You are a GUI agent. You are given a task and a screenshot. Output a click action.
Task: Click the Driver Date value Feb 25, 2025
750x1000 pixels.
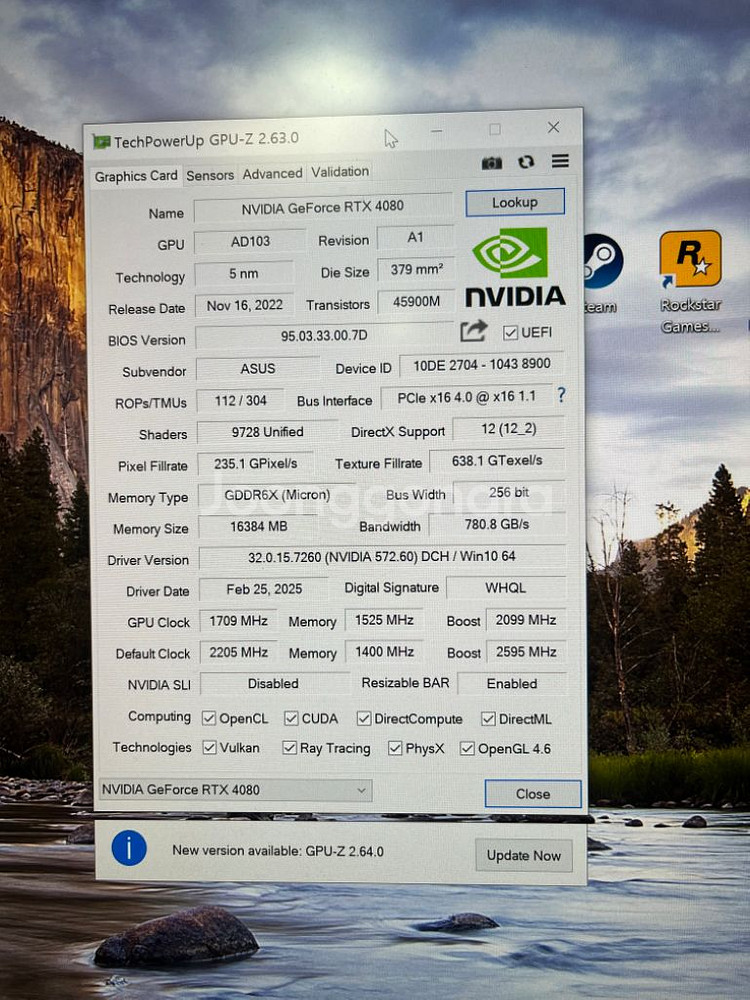264,589
